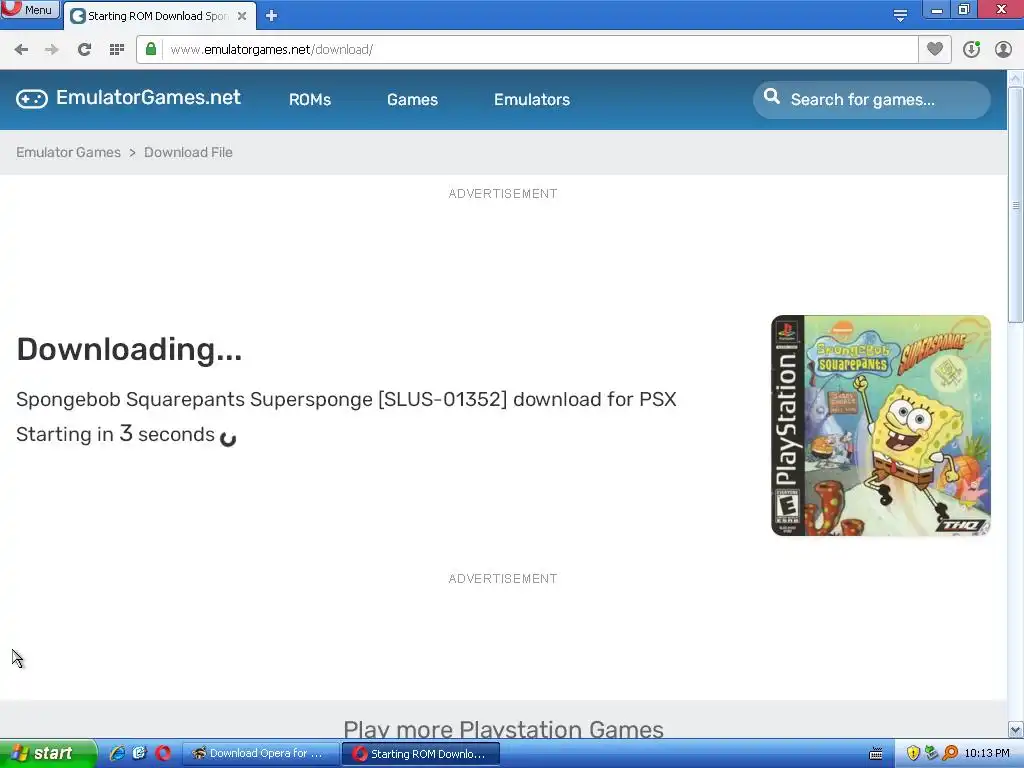This screenshot has height=768, width=1024.
Task: Click the EmulatorGames.net logo
Action: [129, 98]
